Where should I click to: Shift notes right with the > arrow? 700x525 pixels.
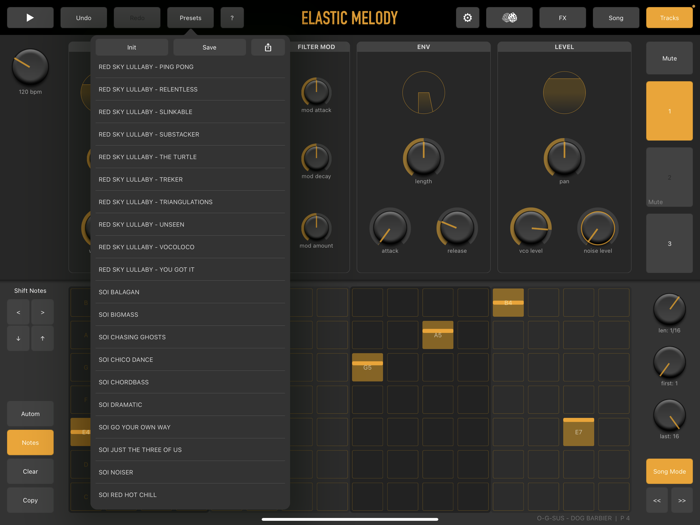coord(42,312)
